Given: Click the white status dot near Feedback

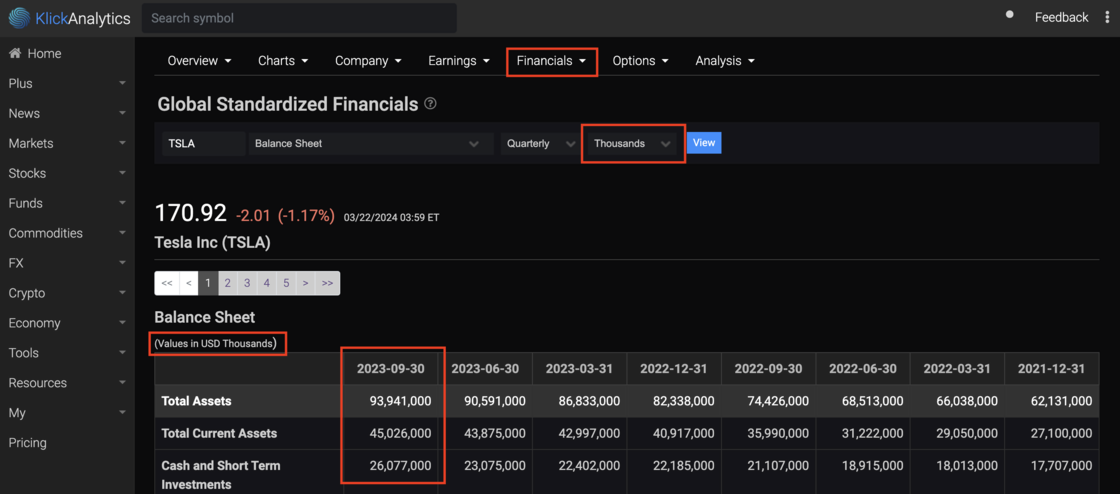Looking at the screenshot, I should (x=1009, y=14).
